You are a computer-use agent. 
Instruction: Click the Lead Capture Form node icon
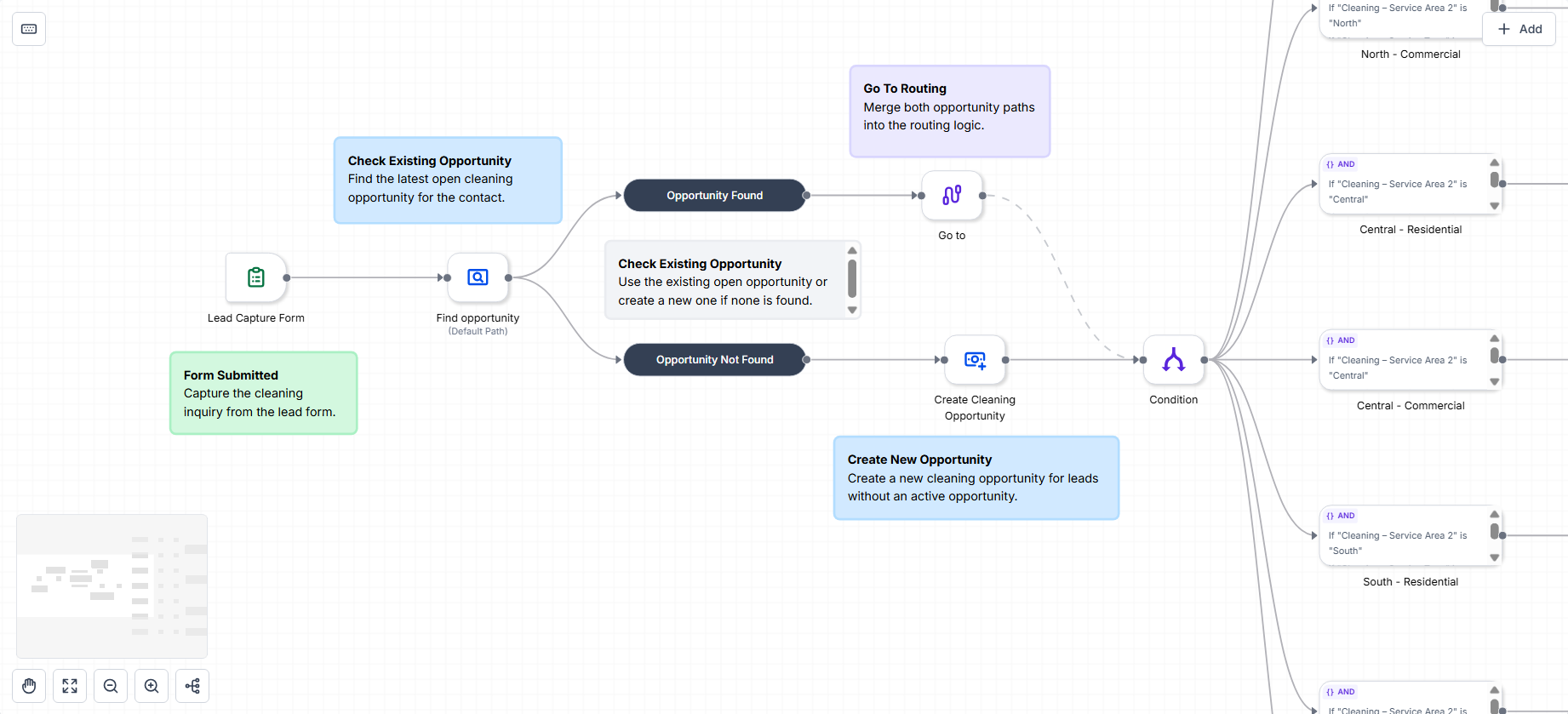coord(256,277)
